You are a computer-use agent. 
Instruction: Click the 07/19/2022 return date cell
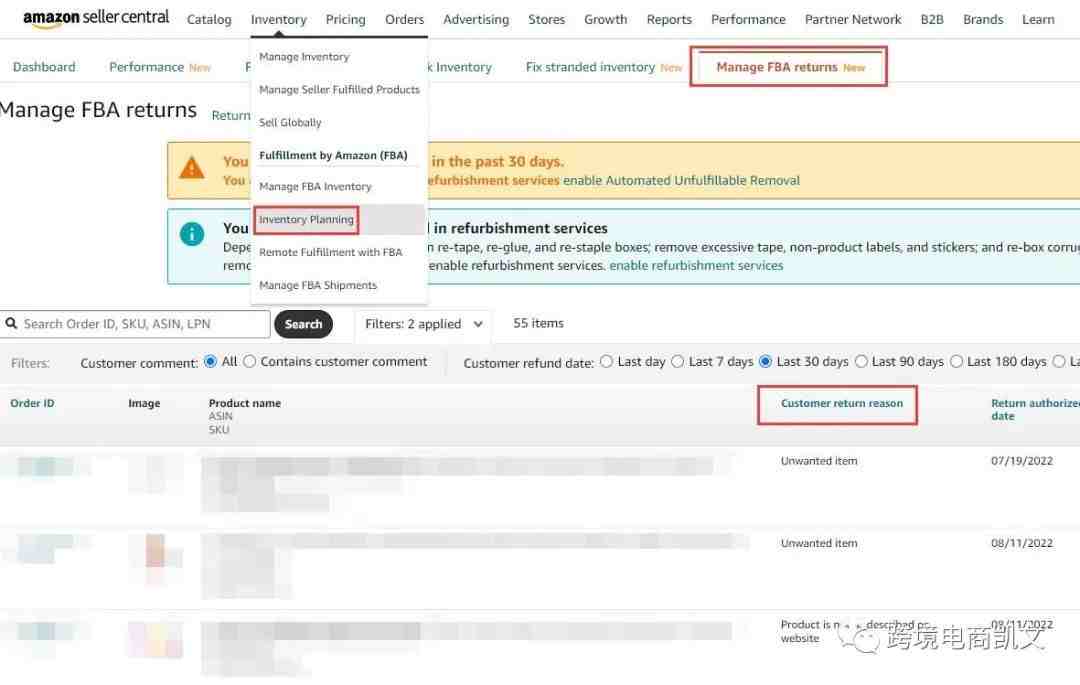click(x=1022, y=461)
